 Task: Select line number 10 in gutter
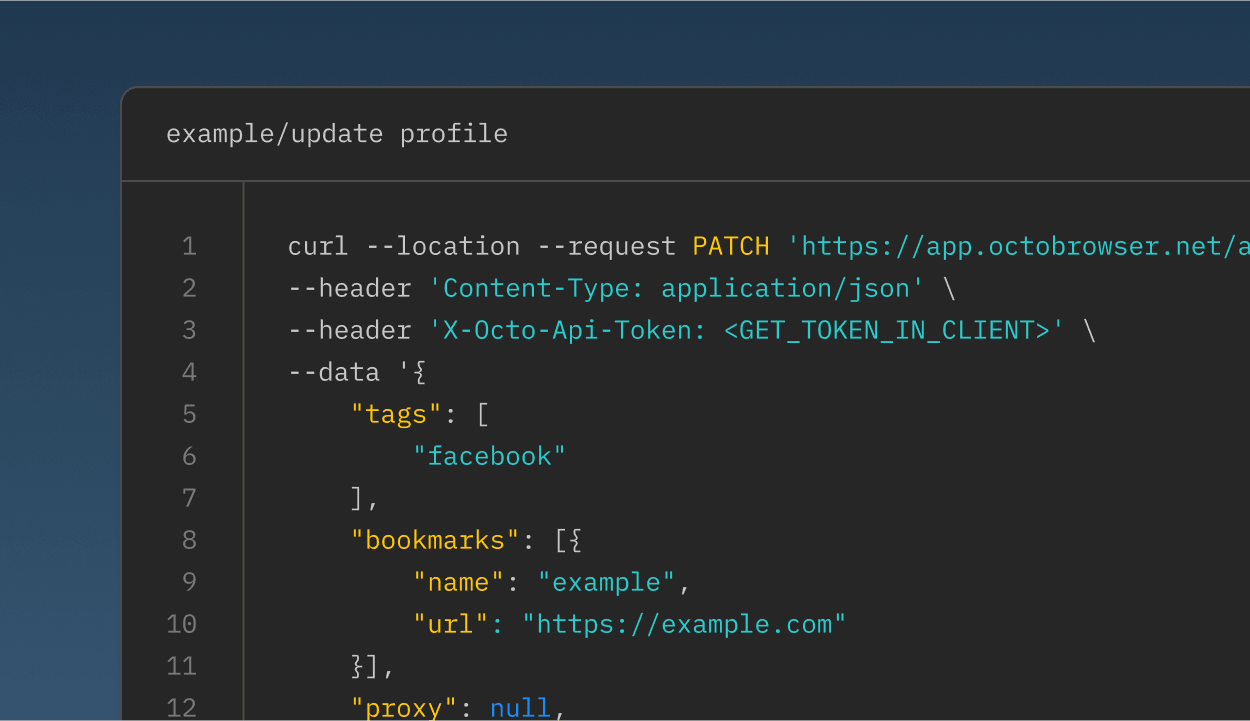pyautogui.click(x=182, y=624)
